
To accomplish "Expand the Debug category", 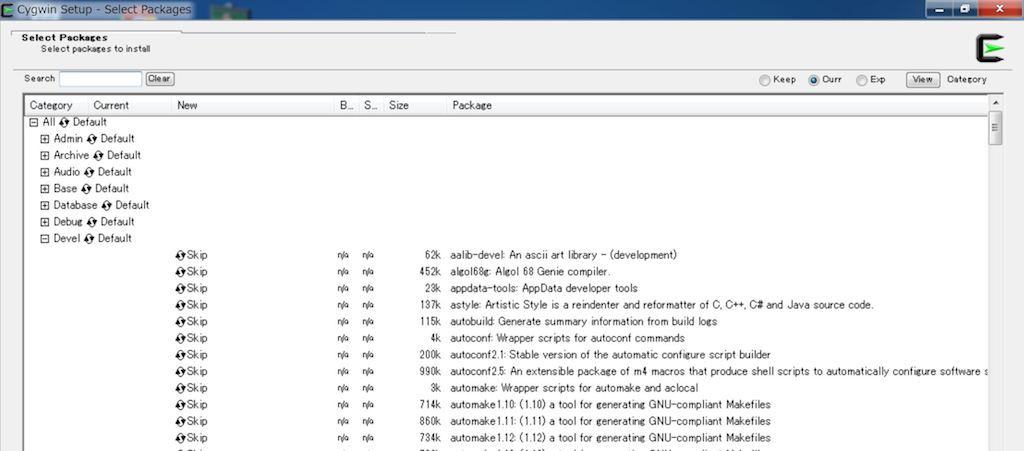I will (x=44, y=222).
